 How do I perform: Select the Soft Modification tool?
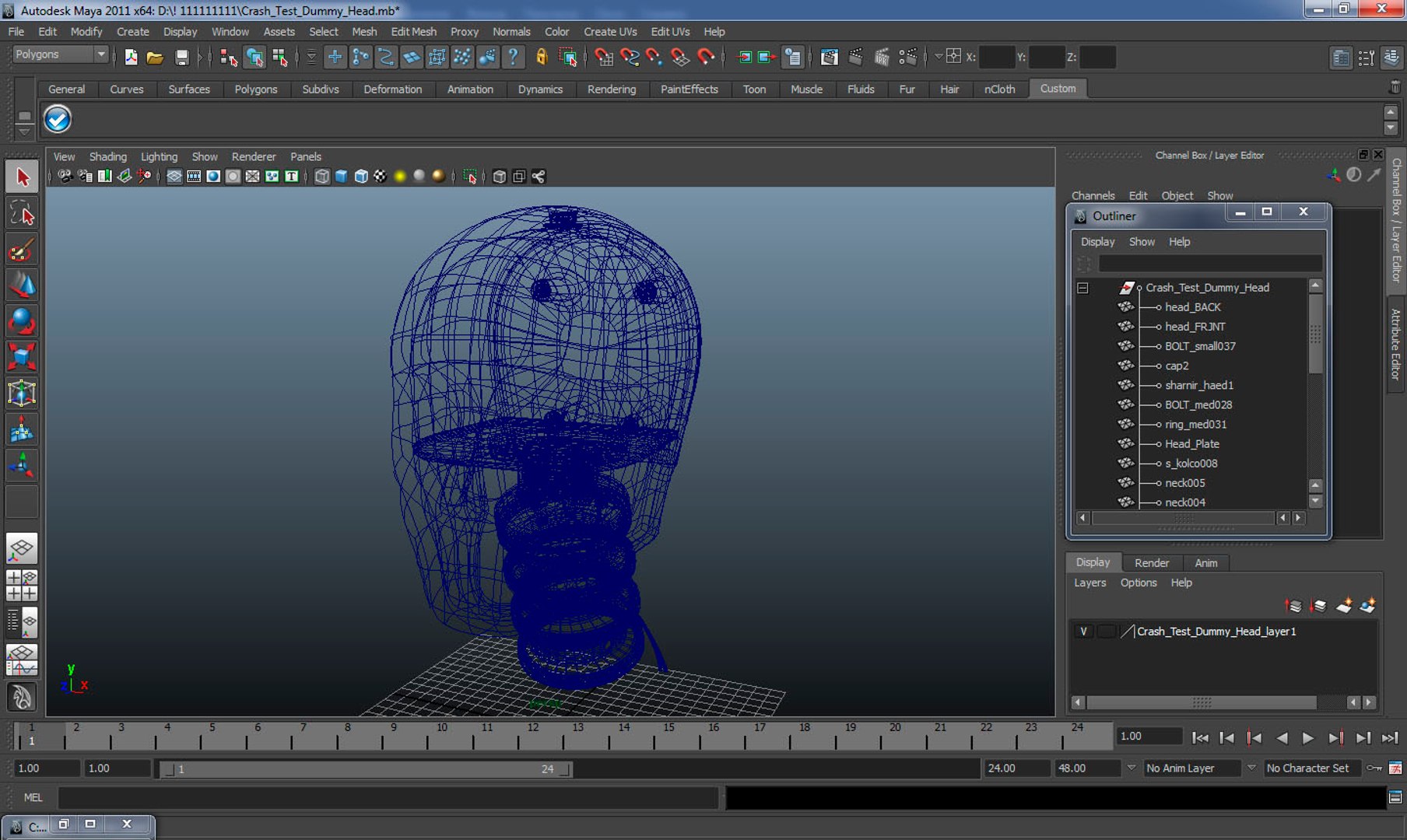point(22,429)
